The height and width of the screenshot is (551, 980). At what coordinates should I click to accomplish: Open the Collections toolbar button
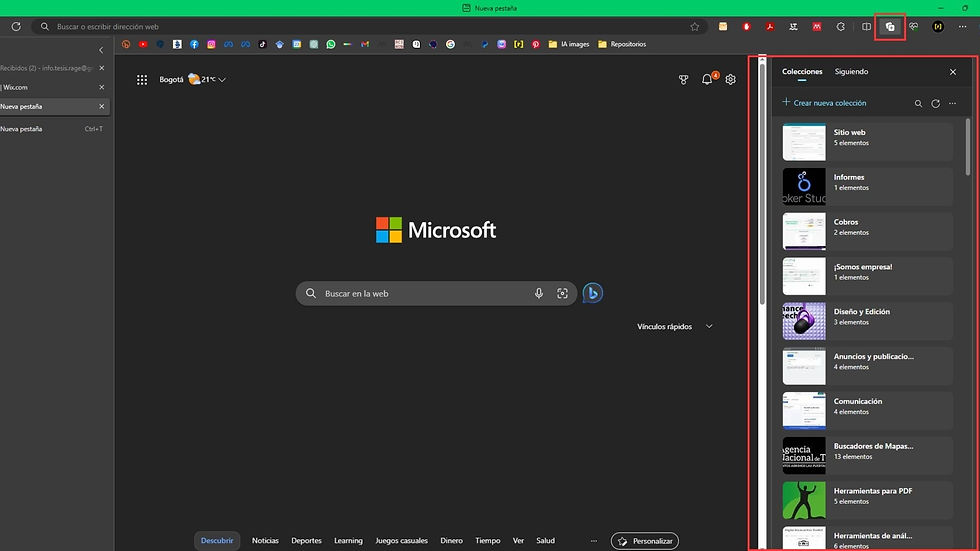[x=890, y=27]
